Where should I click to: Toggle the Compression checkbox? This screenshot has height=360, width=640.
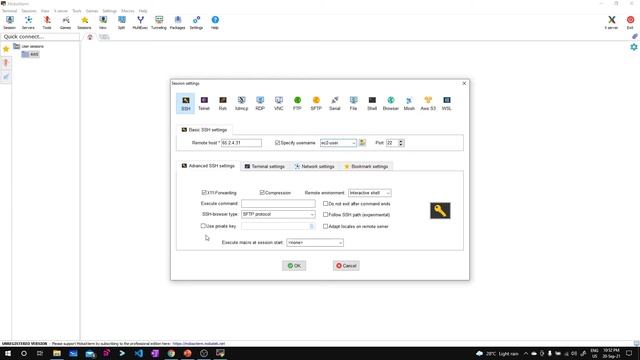262,192
